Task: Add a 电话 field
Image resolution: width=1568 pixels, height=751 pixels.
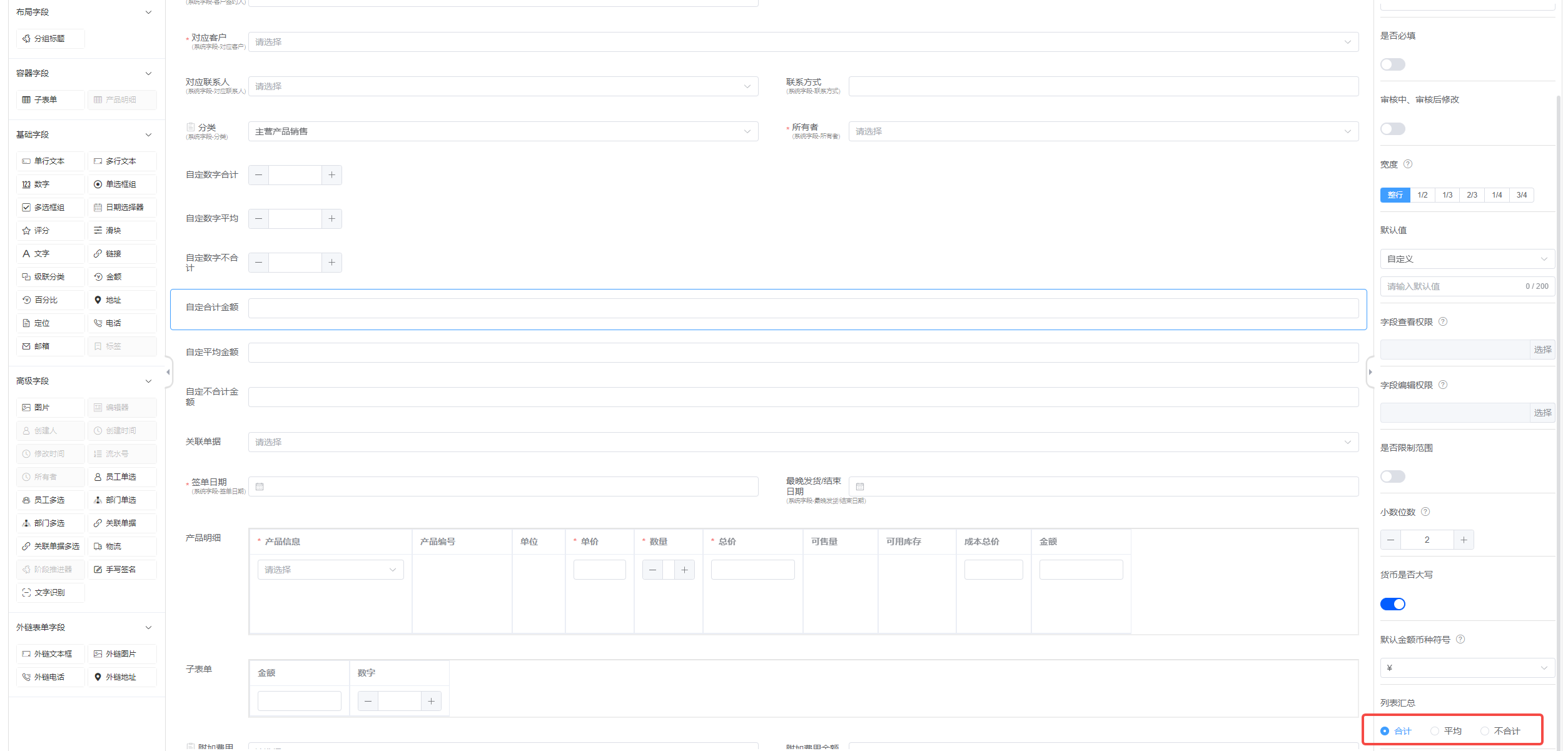Action: 122,323
